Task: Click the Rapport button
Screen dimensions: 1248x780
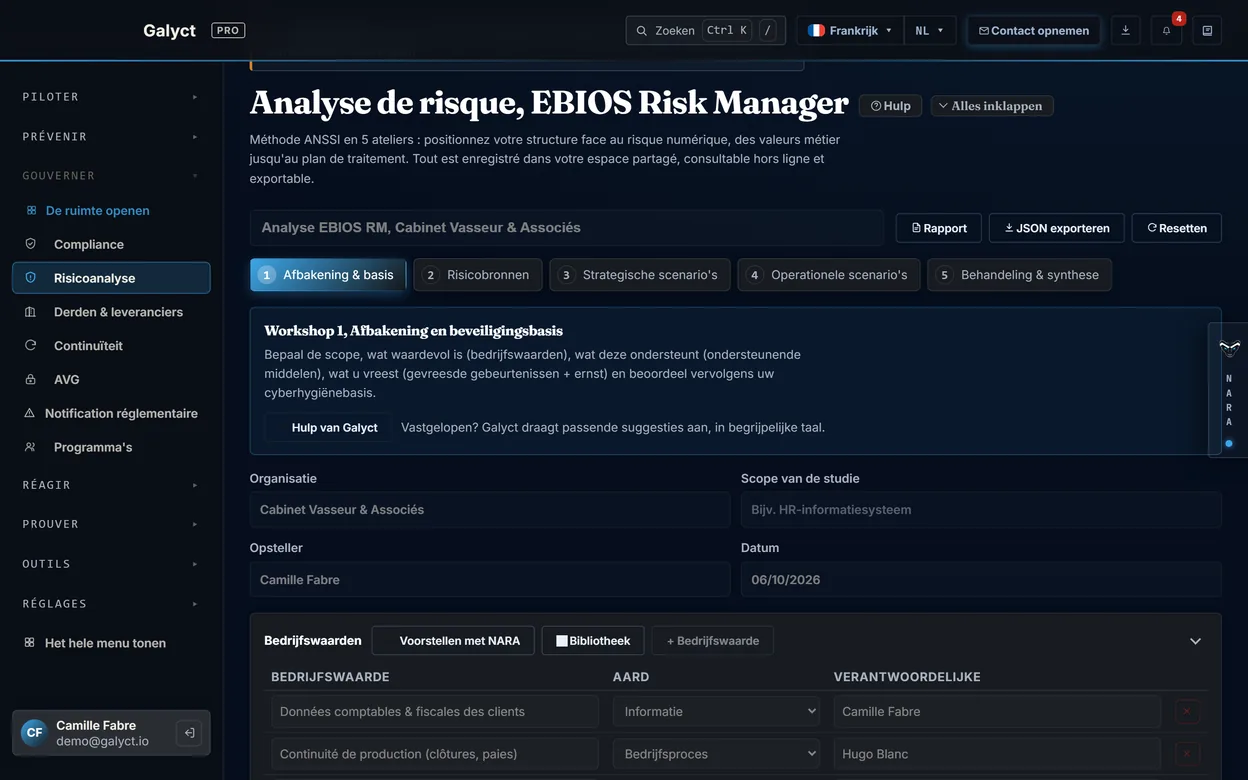Action: point(939,228)
